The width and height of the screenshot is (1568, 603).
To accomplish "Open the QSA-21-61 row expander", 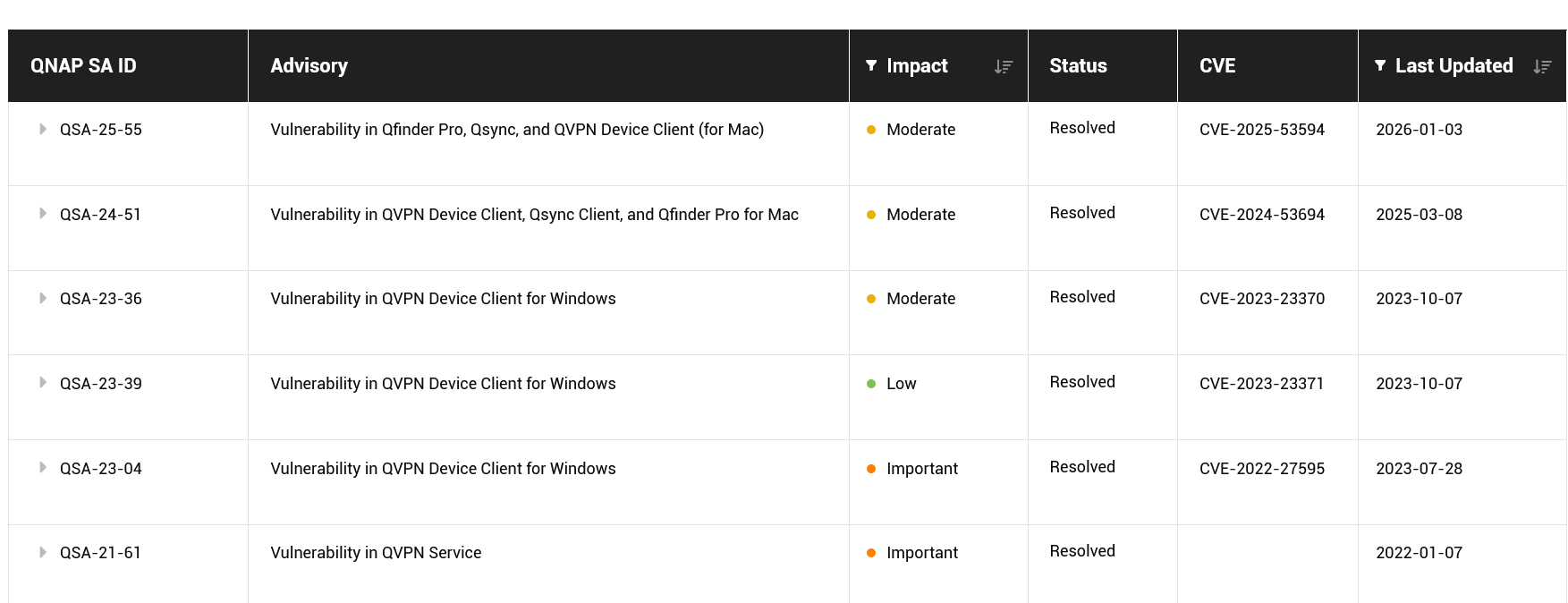I will [42, 552].
